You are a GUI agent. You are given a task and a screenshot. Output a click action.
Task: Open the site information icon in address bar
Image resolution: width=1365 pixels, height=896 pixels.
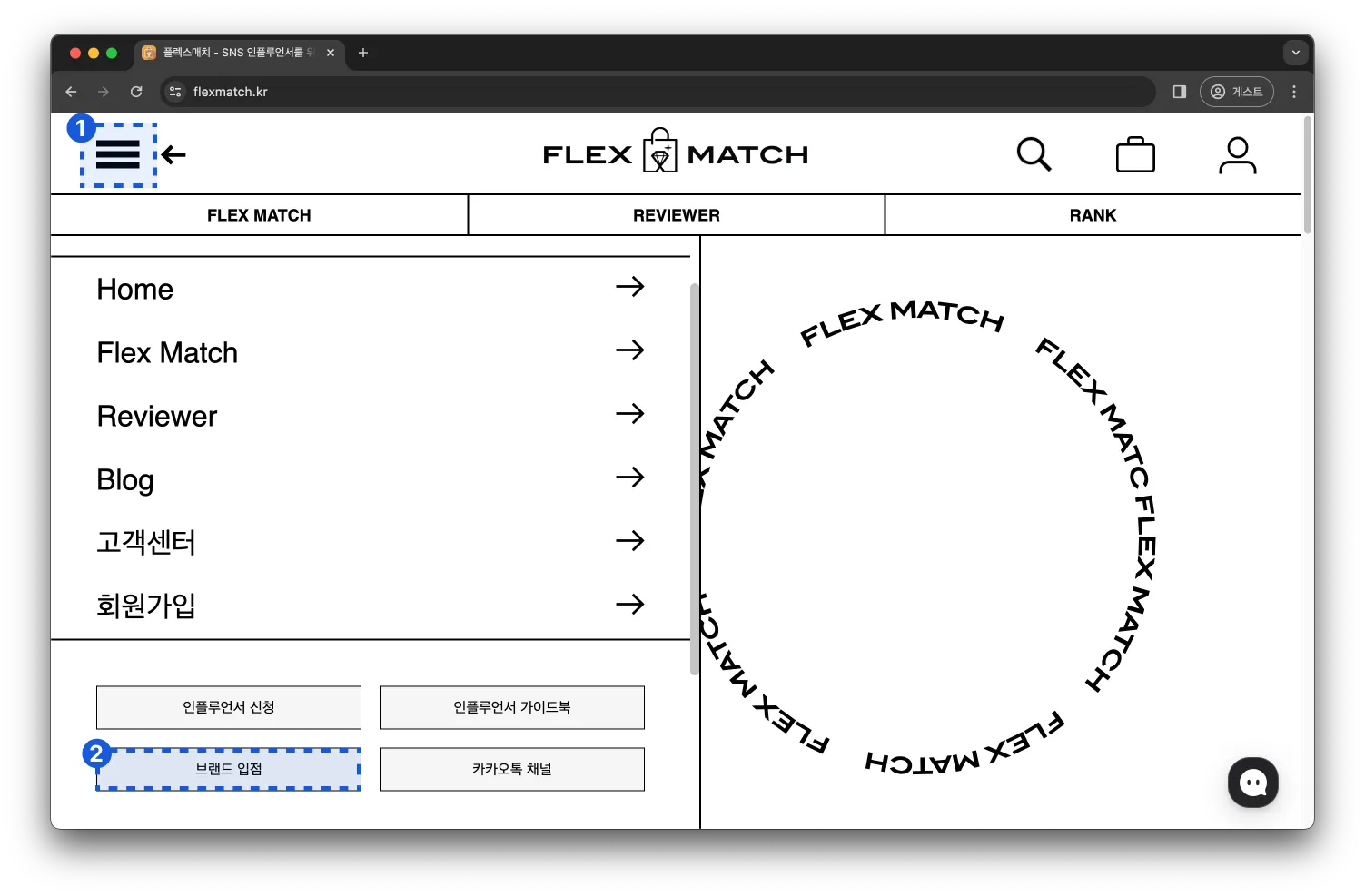175,92
